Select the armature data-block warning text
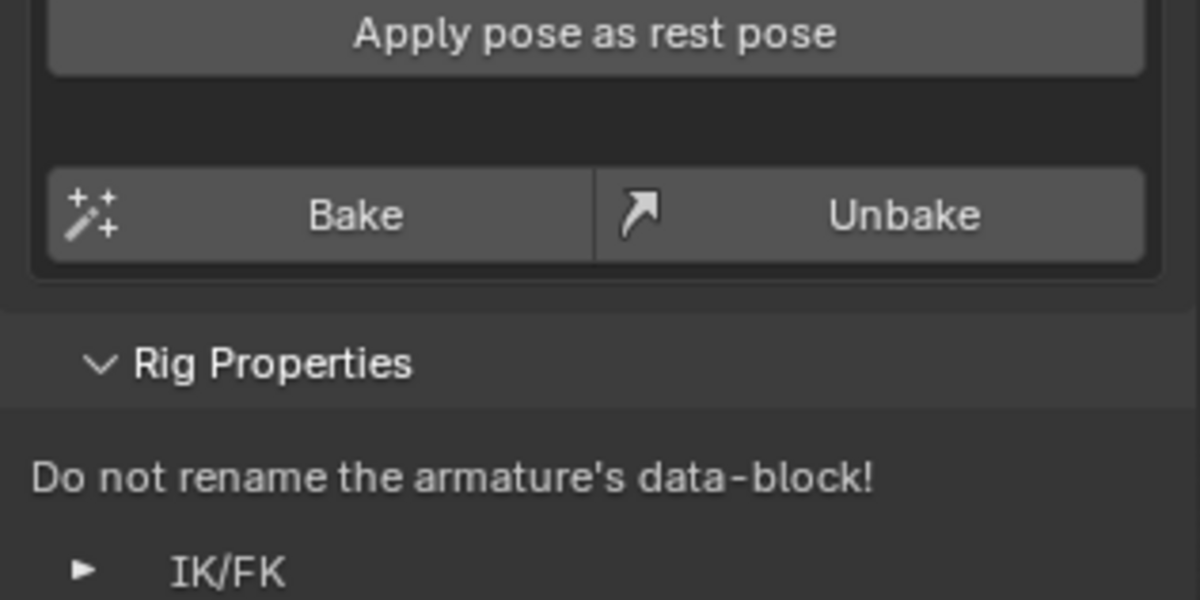Image resolution: width=1200 pixels, height=600 pixels. click(x=452, y=478)
